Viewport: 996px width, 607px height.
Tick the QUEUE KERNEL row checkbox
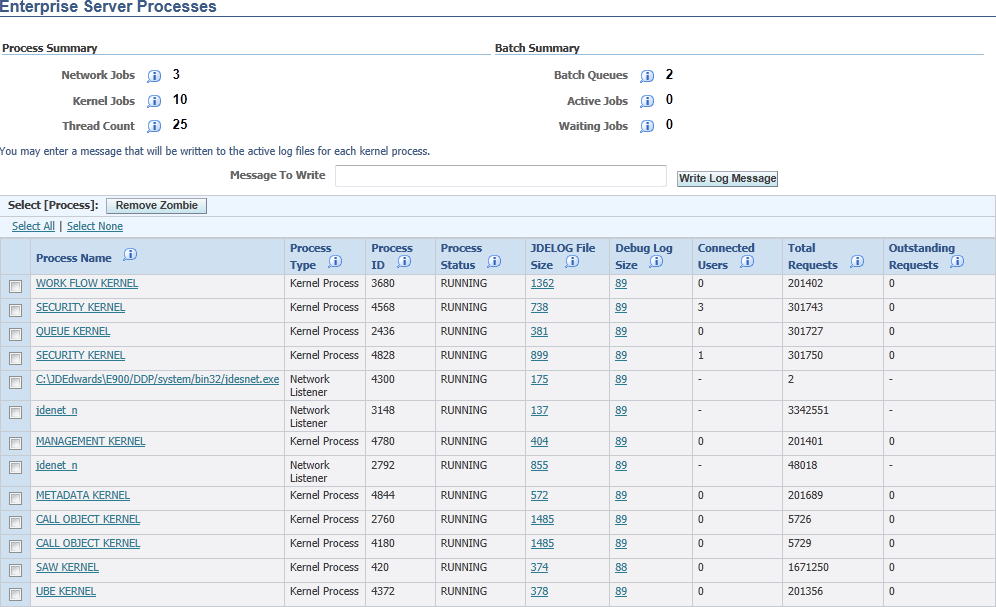(15, 335)
